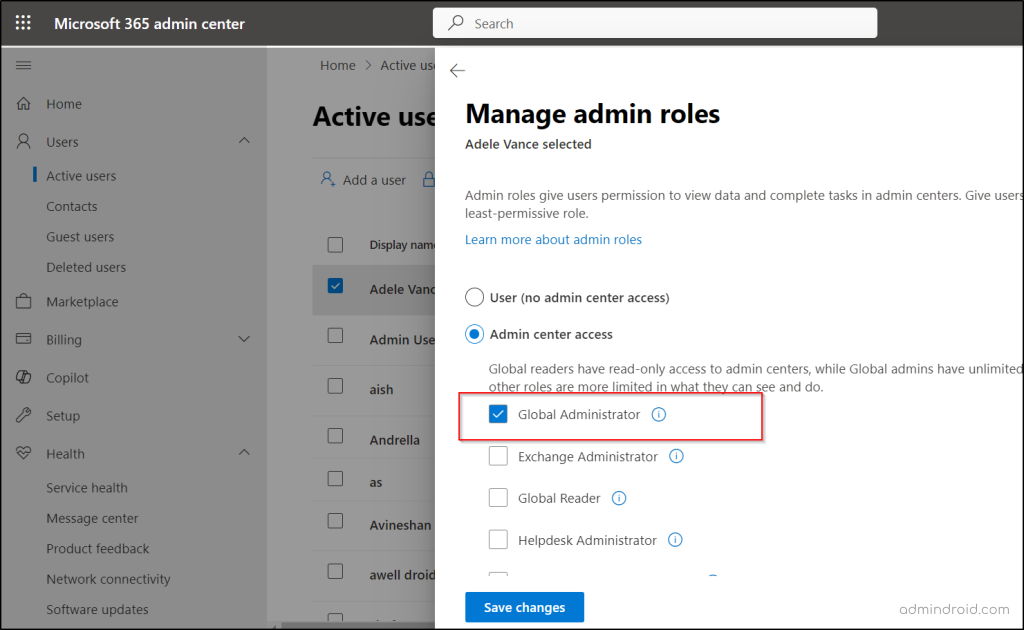This screenshot has width=1024, height=630.
Task: Click the Add a user icon
Action: coord(327,179)
